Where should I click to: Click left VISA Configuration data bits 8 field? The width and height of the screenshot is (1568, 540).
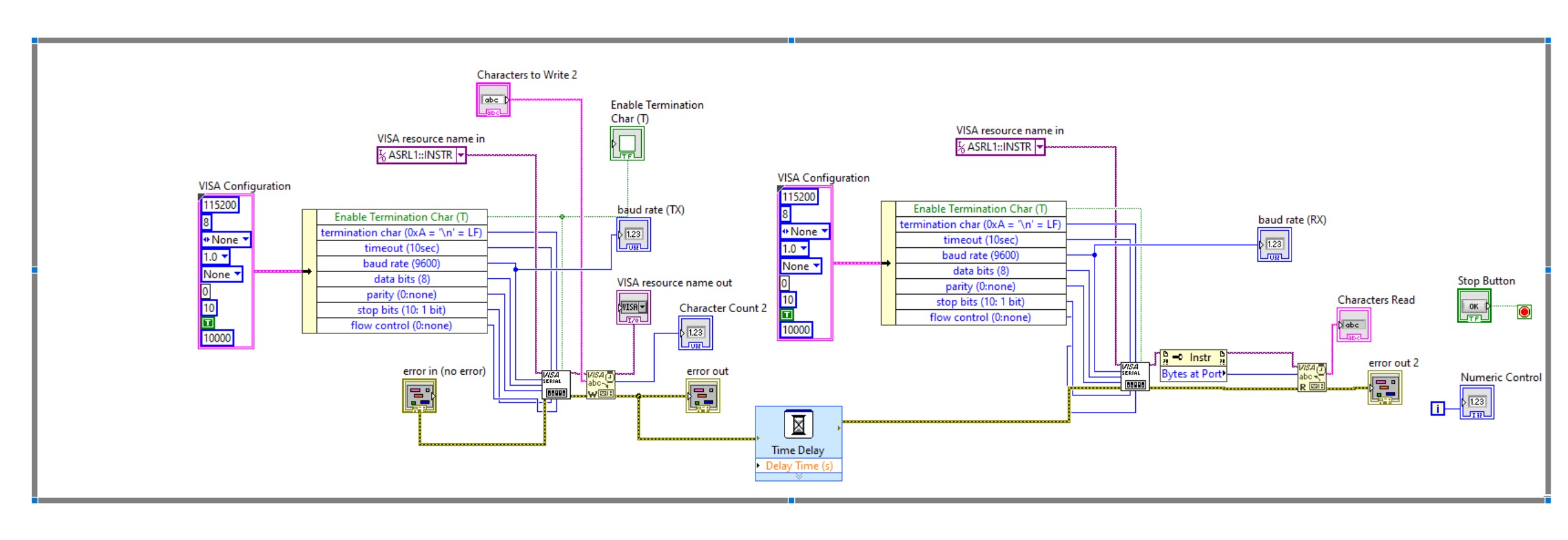coord(207,222)
